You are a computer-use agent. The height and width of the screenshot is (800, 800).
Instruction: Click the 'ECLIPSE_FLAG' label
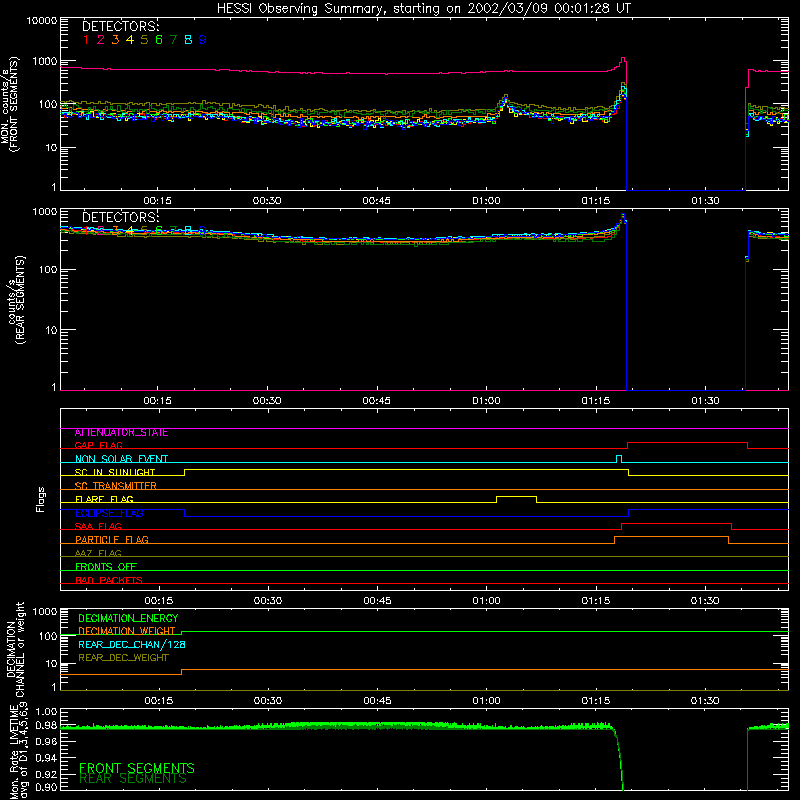[109, 513]
